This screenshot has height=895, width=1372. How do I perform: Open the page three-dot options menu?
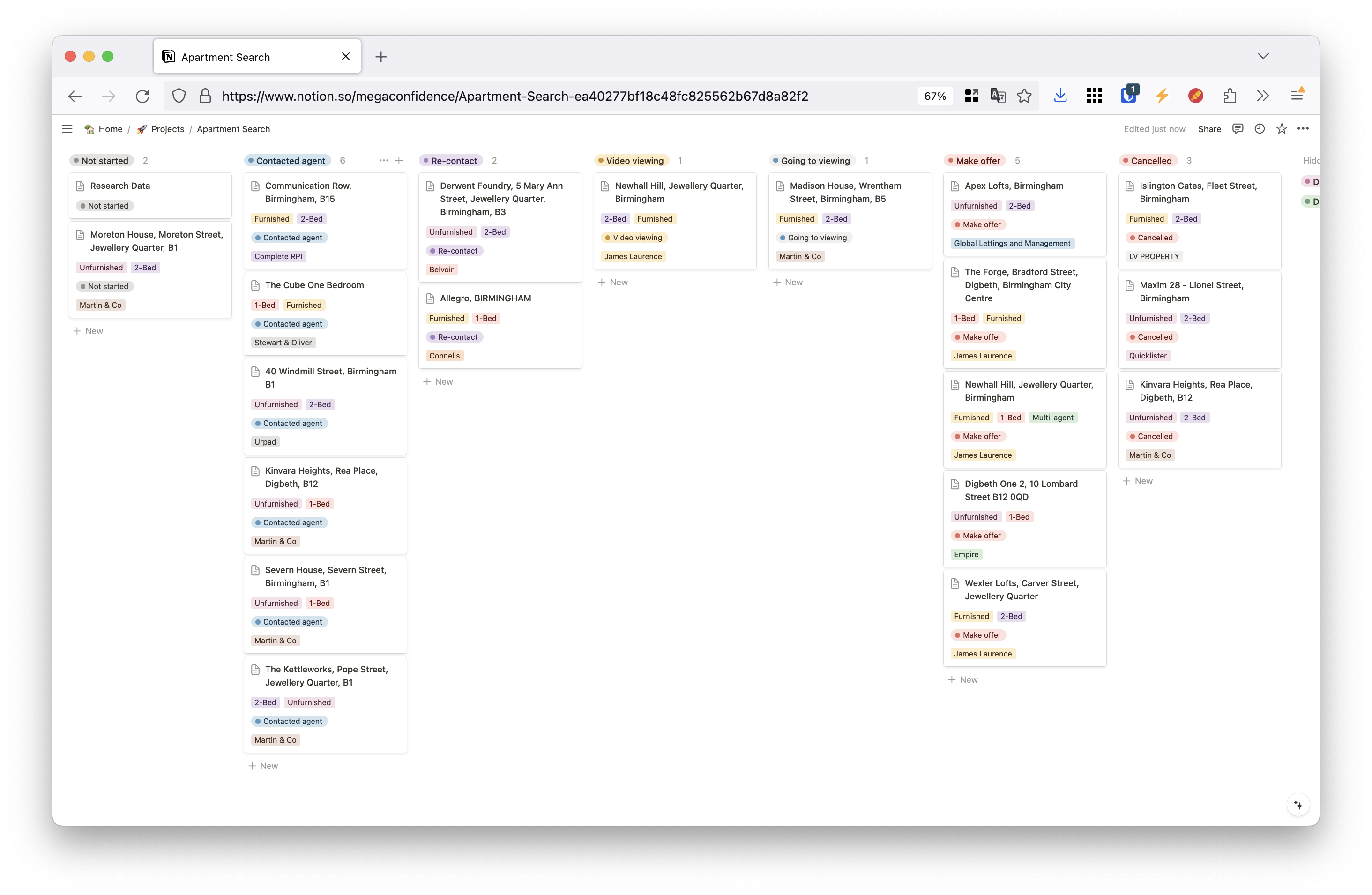[1303, 129]
